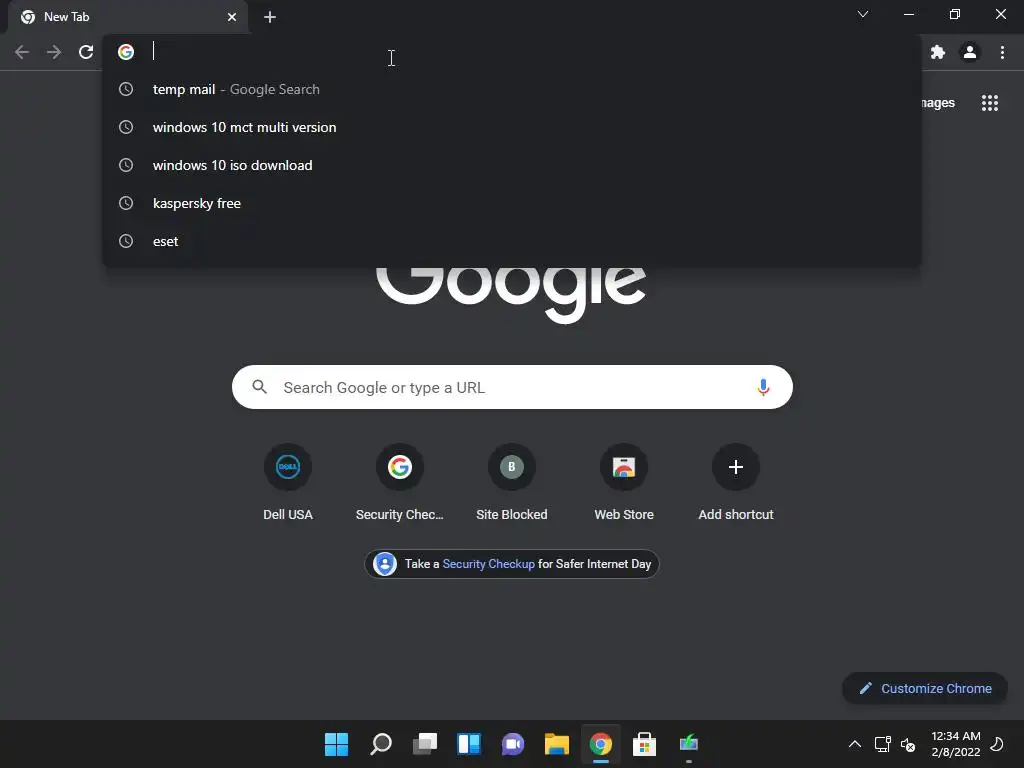This screenshot has height=768, width=1024.
Task: Click the security checkup shield avatar
Action: (385, 564)
